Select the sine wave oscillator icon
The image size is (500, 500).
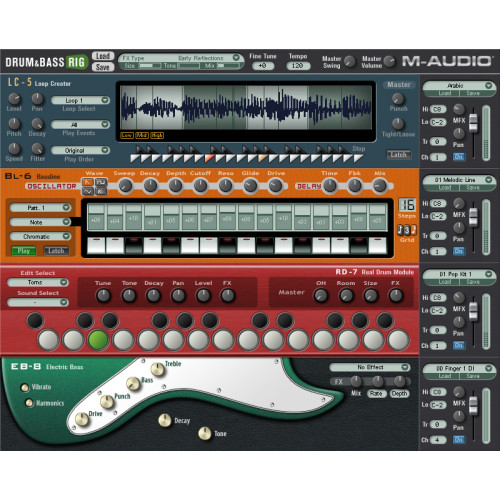(88, 191)
